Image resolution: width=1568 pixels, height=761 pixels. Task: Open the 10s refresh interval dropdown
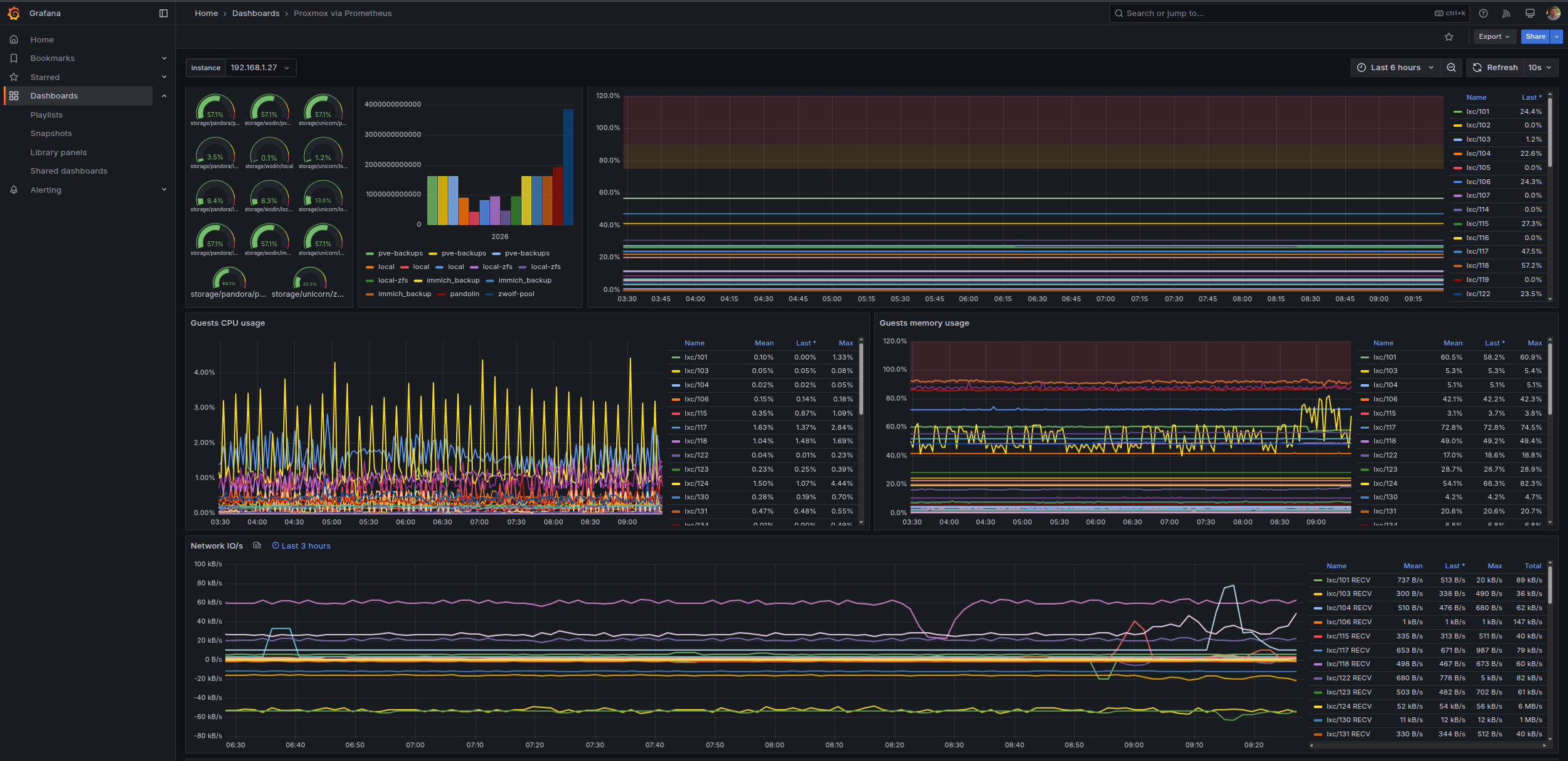pyautogui.click(x=1539, y=68)
